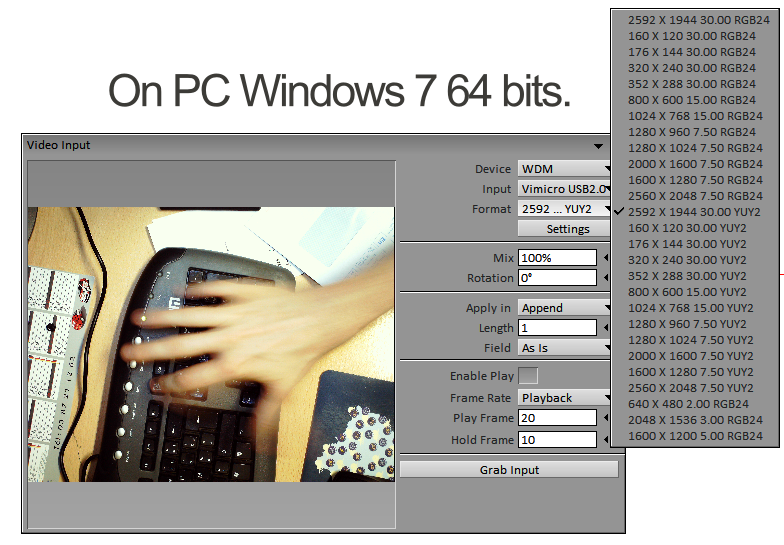Select 1280 X 960 7.50 RGB24 format

pyautogui.click(x=695, y=132)
